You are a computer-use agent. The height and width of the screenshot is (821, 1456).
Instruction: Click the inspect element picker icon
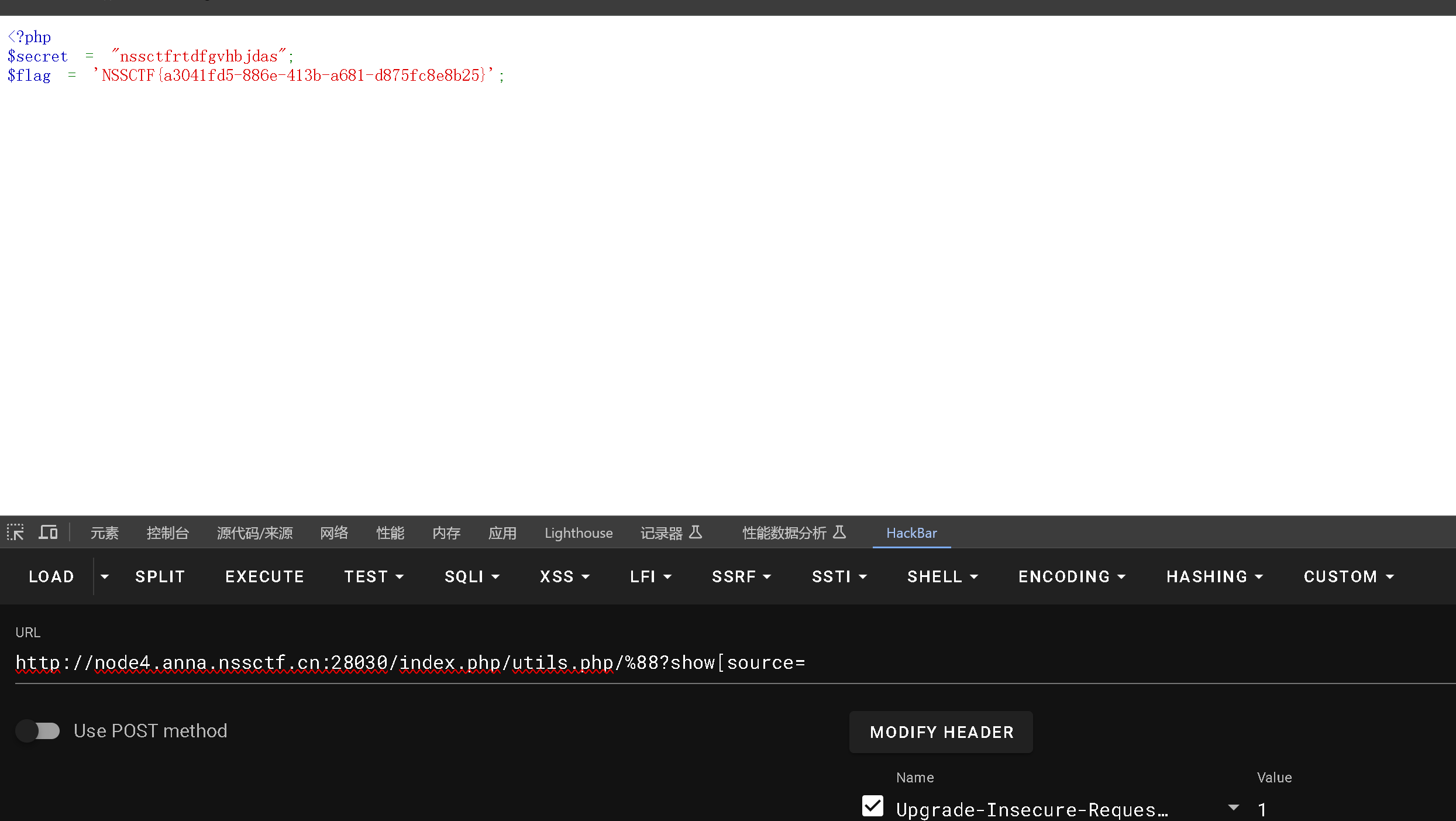click(x=15, y=533)
